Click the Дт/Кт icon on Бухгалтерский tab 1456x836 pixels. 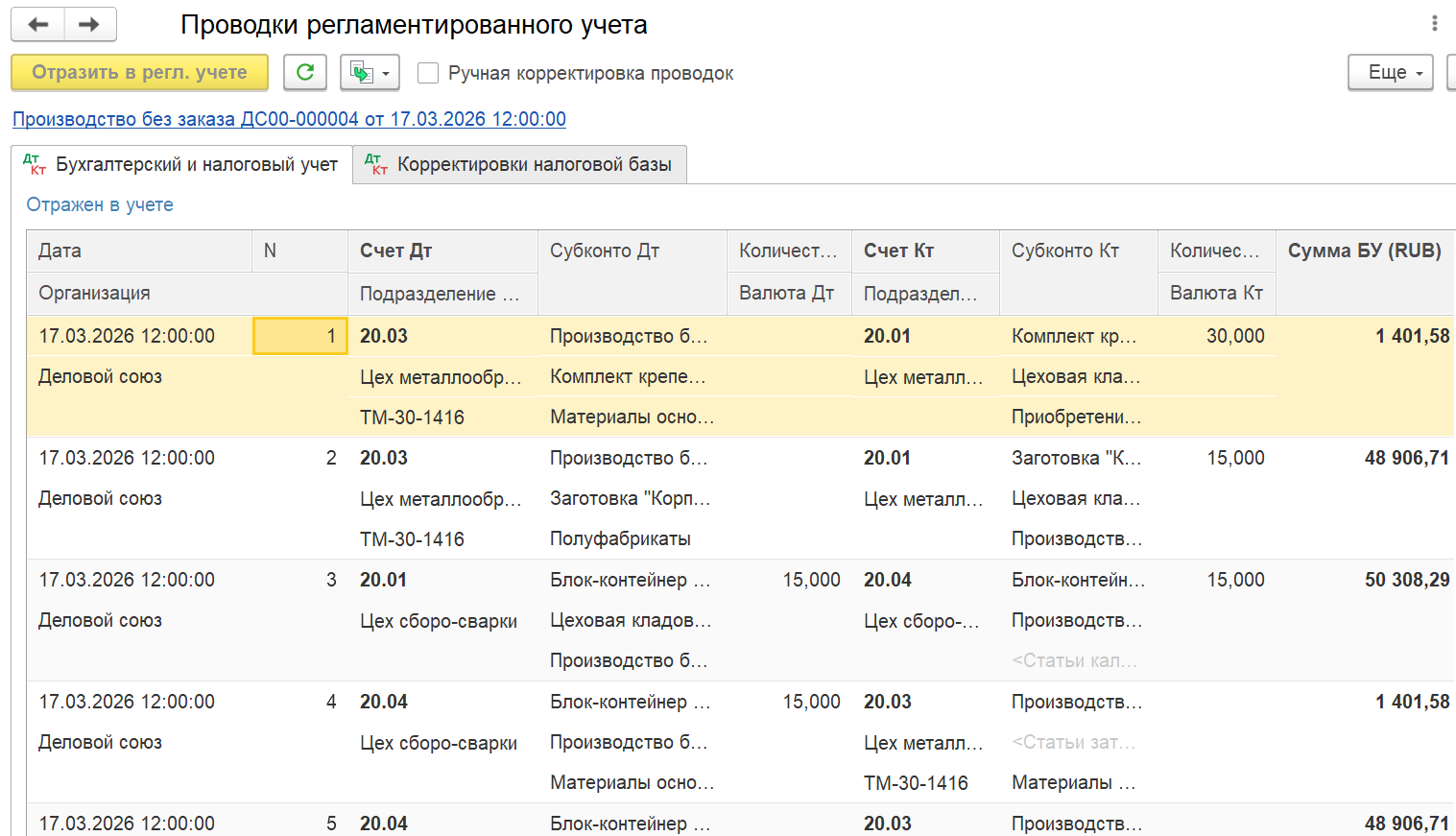pyautogui.click(x=35, y=165)
